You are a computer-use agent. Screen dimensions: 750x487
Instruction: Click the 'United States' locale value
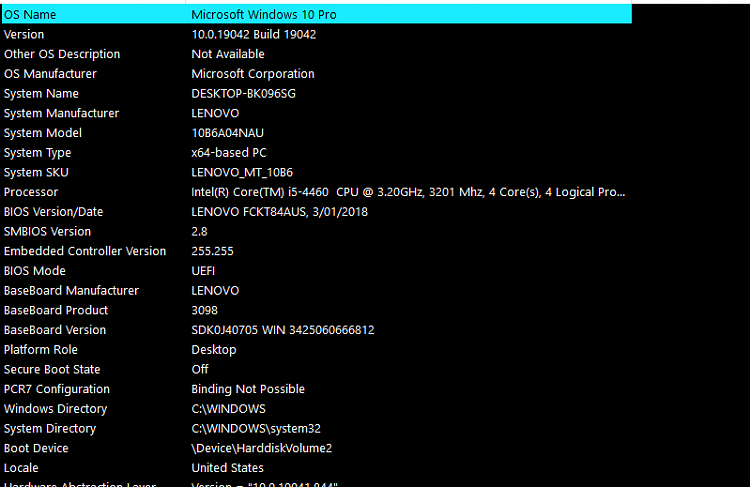227,468
